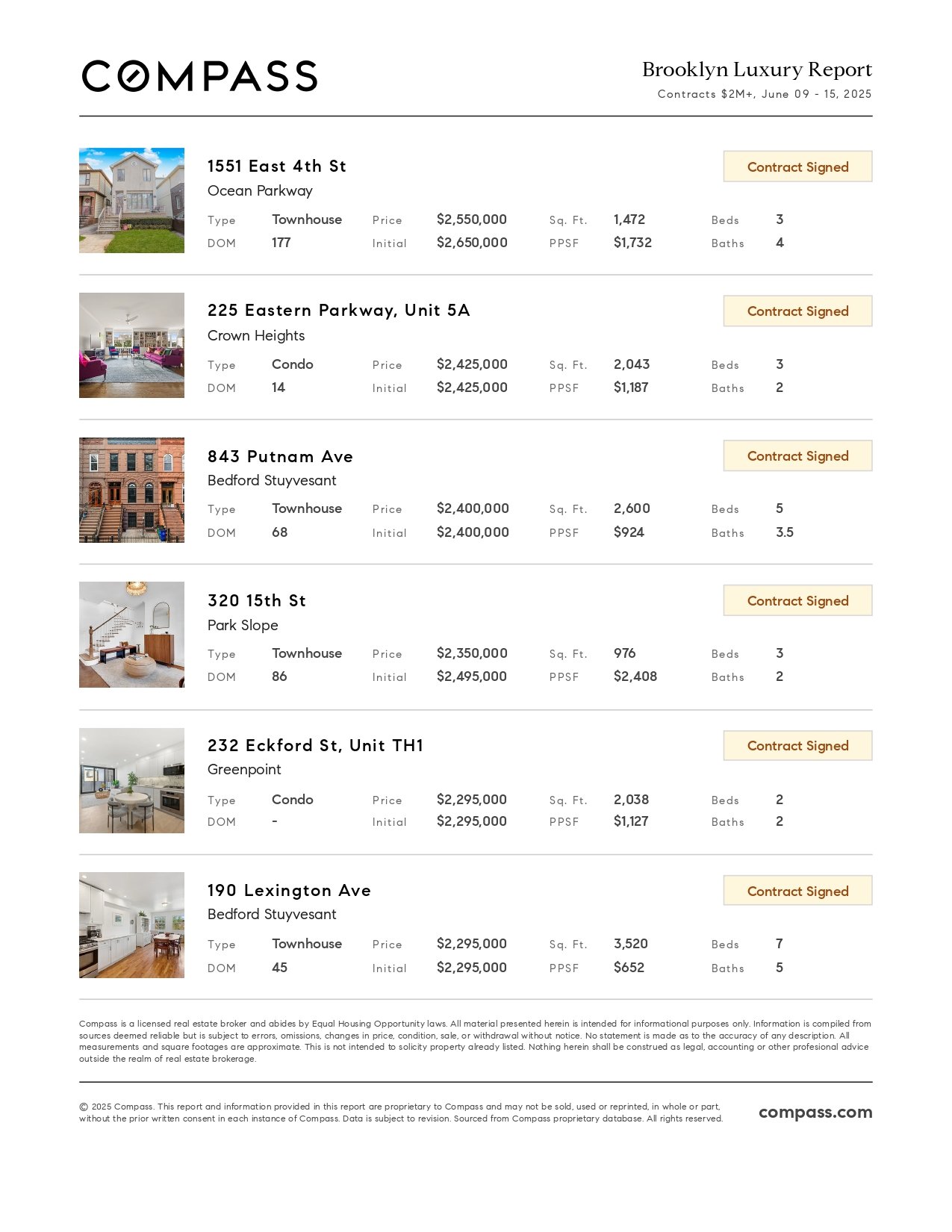This screenshot has width=952, height=1232.
Task: Open the 1551 East 4th St photo
Action: [131, 200]
